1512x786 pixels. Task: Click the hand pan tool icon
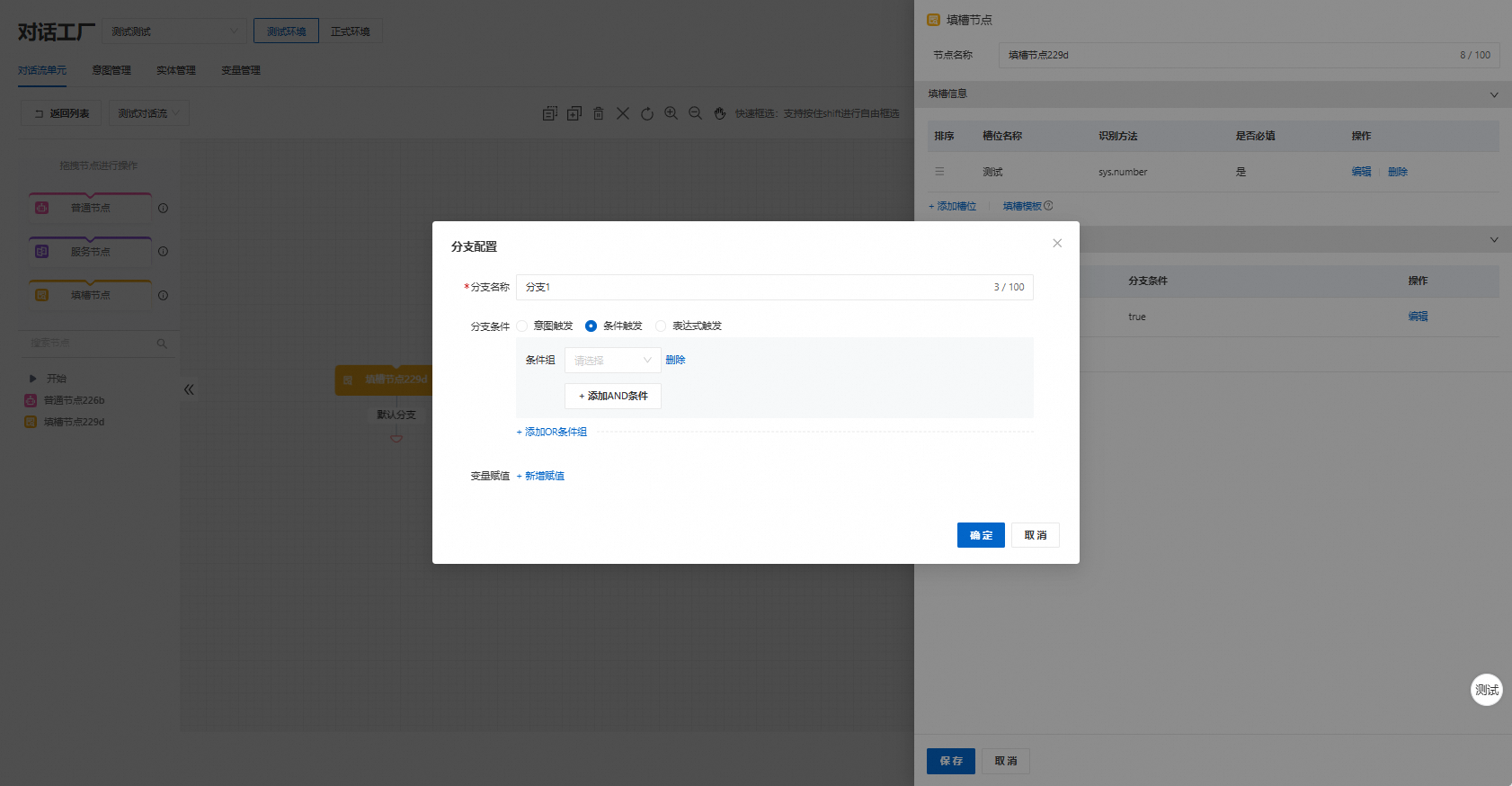pyautogui.click(x=720, y=113)
